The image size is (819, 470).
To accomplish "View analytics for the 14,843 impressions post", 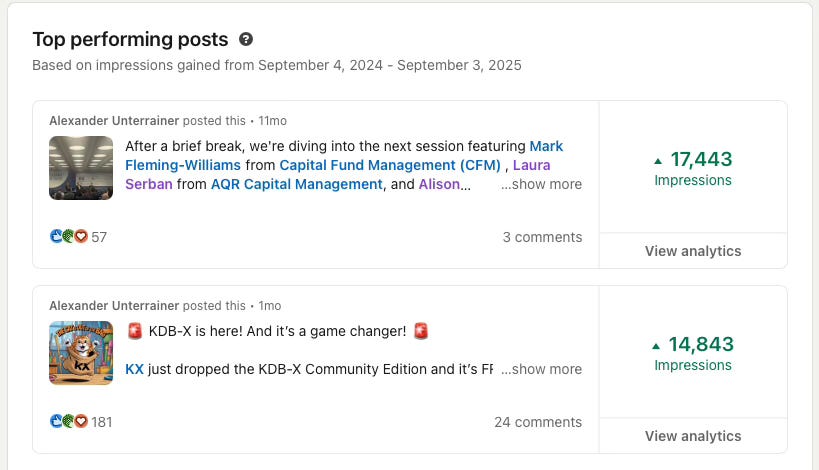I will click(x=693, y=436).
